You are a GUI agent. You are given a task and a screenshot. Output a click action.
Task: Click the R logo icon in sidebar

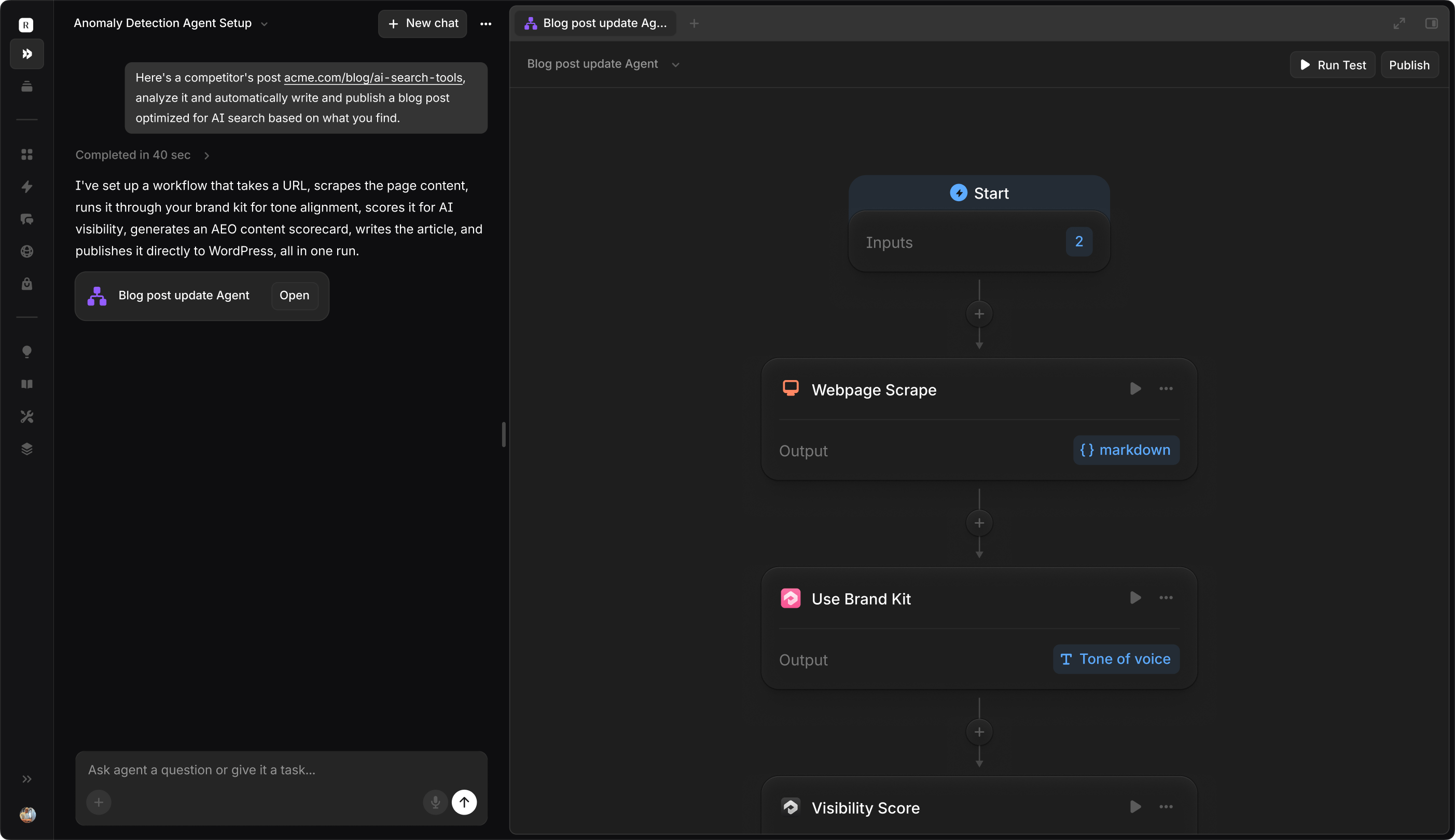click(x=26, y=24)
